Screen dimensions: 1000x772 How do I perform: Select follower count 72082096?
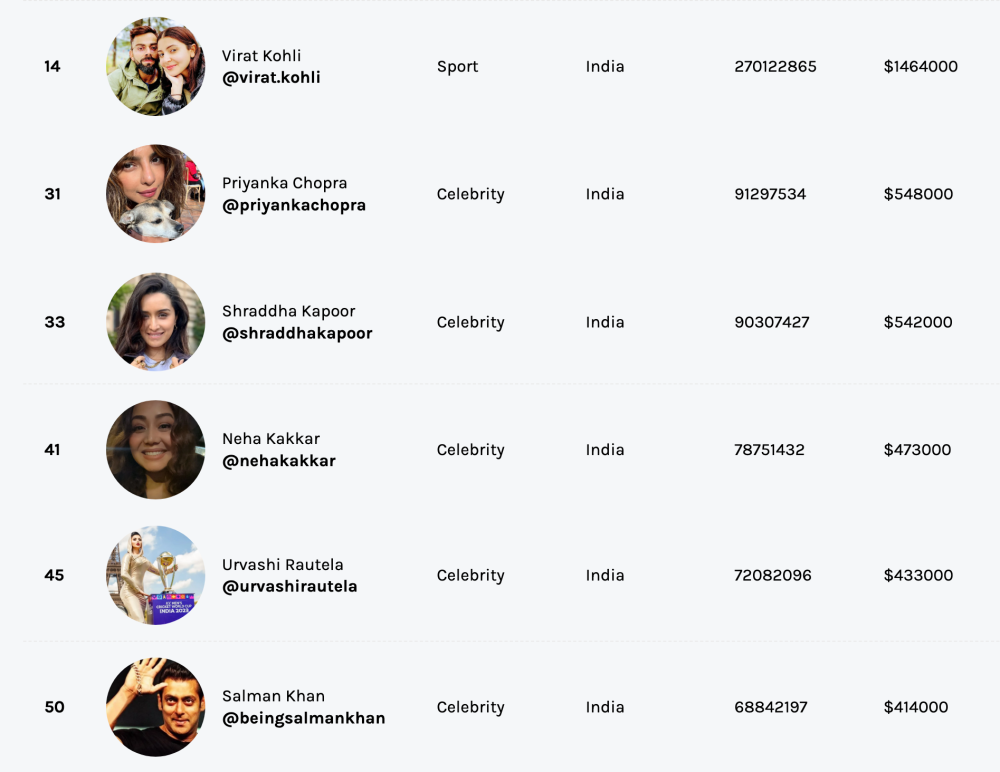click(x=773, y=576)
